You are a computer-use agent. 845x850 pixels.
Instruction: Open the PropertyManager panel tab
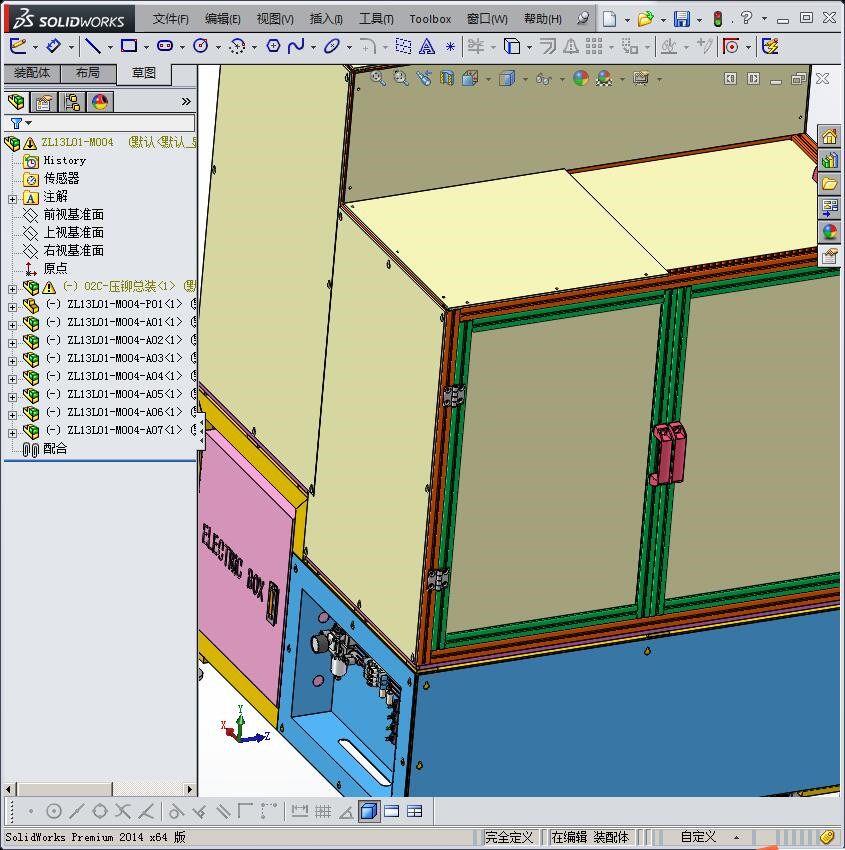coord(44,101)
